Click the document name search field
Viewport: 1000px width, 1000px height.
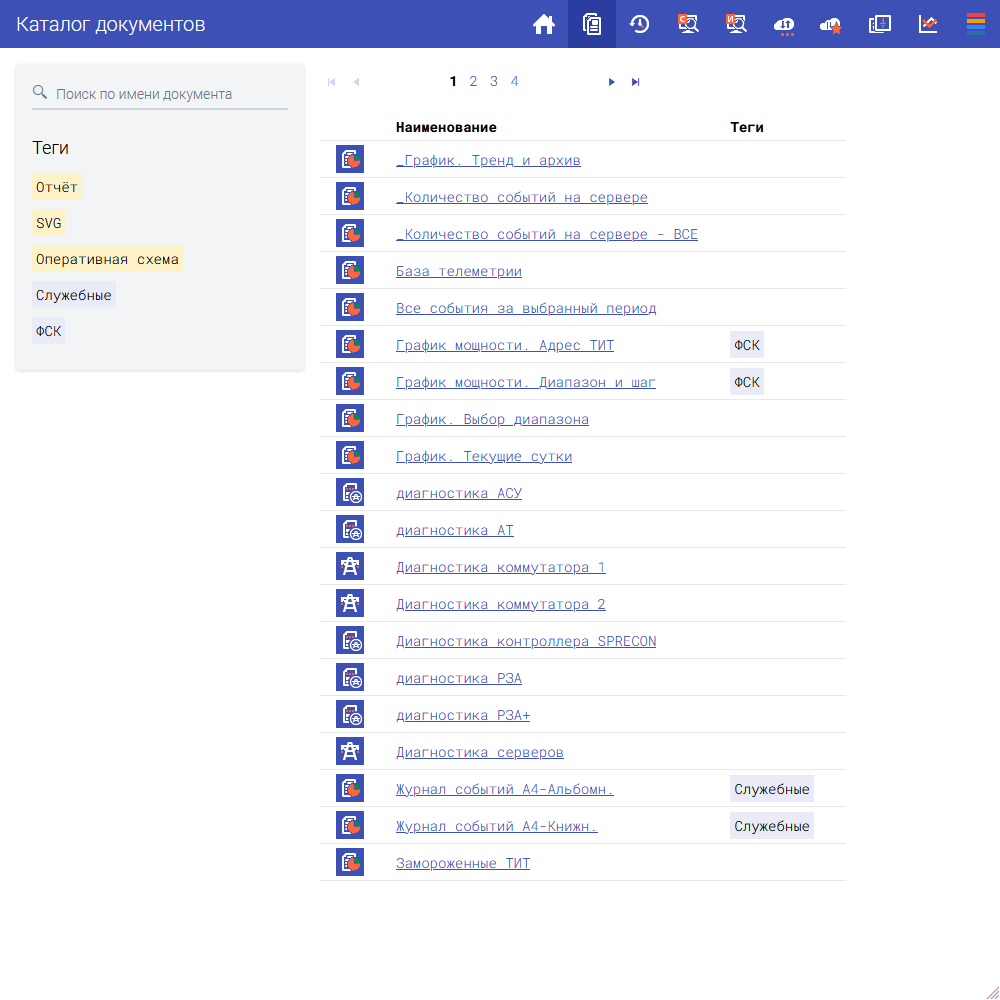point(170,94)
